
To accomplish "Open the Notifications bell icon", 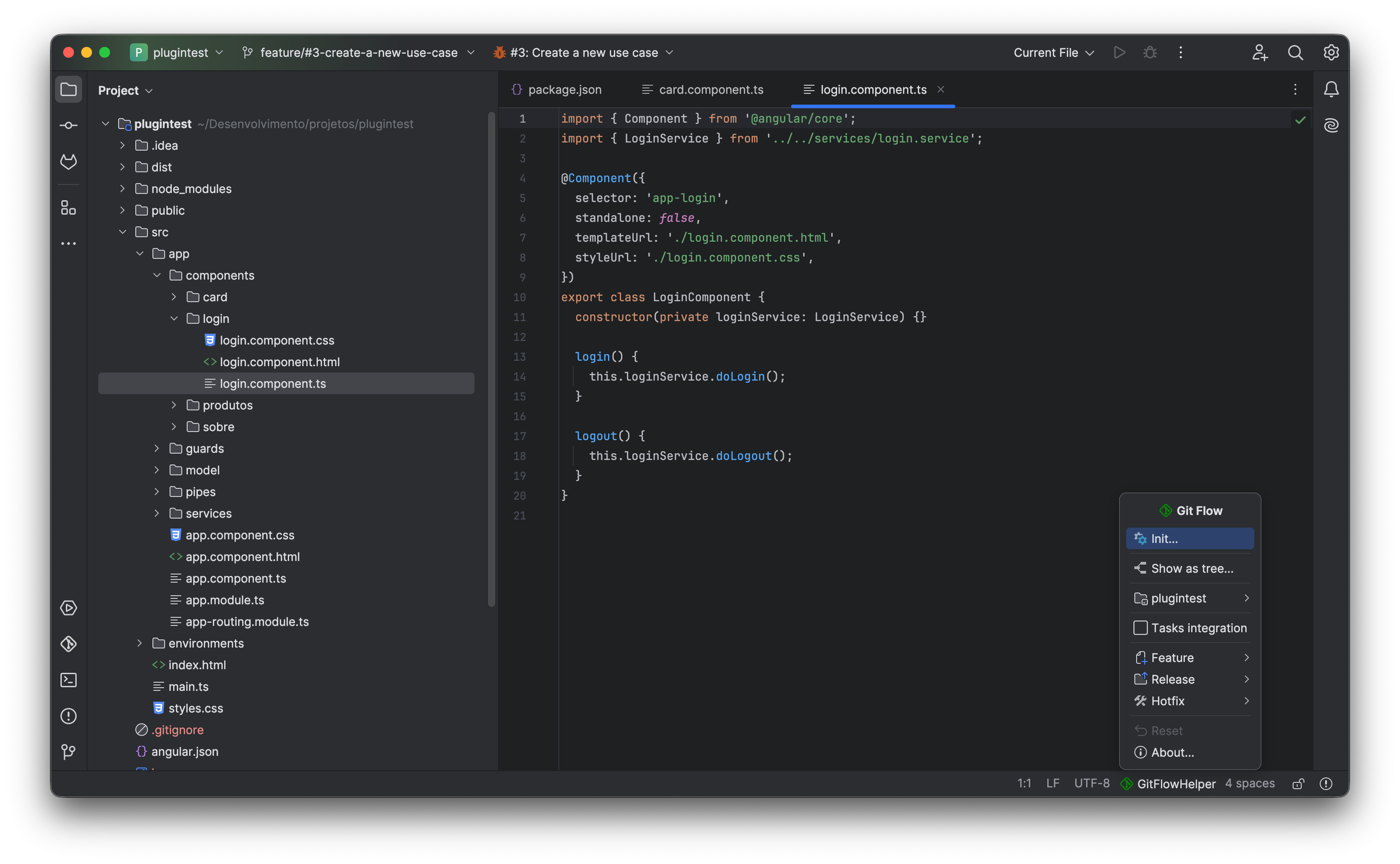I will [1331, 89].
